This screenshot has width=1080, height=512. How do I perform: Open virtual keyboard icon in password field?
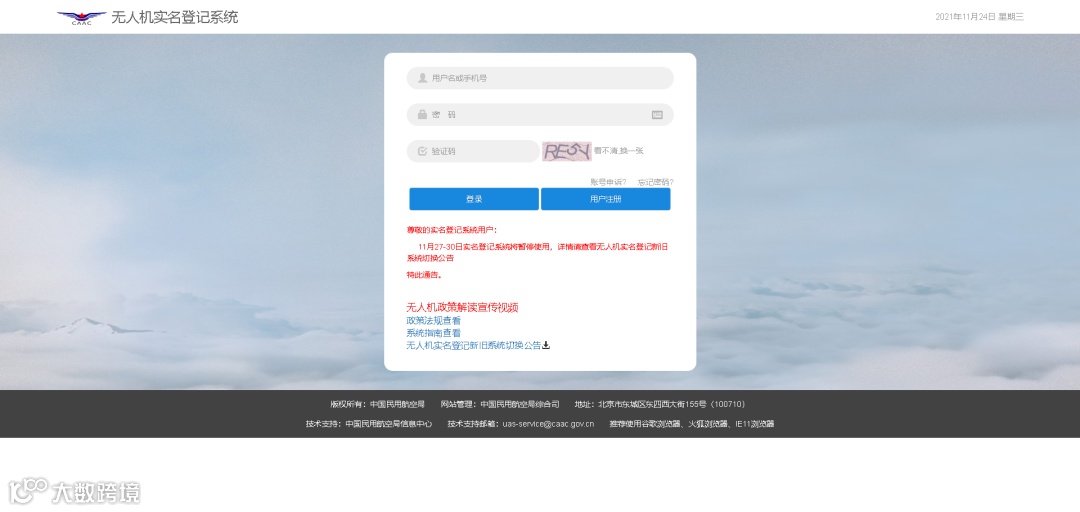point(657,114)
